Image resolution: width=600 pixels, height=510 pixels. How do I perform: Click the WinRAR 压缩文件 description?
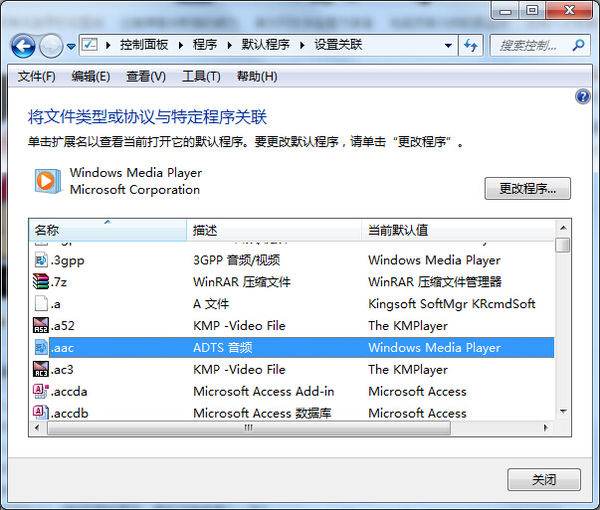pyautogui.click(x=242, y=282)
